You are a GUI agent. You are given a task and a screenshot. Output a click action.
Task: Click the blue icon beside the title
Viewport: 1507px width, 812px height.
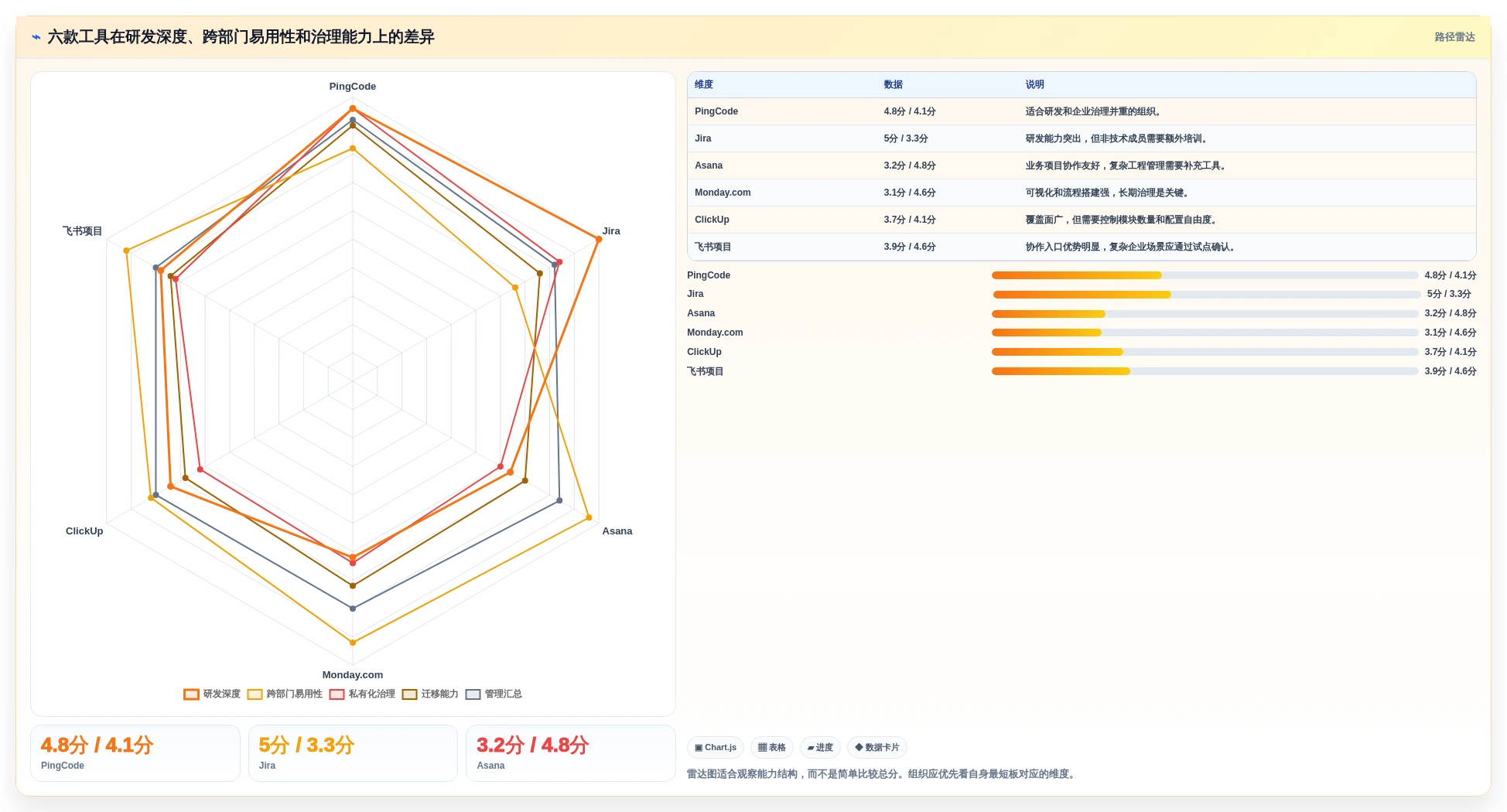coord(36,37)
